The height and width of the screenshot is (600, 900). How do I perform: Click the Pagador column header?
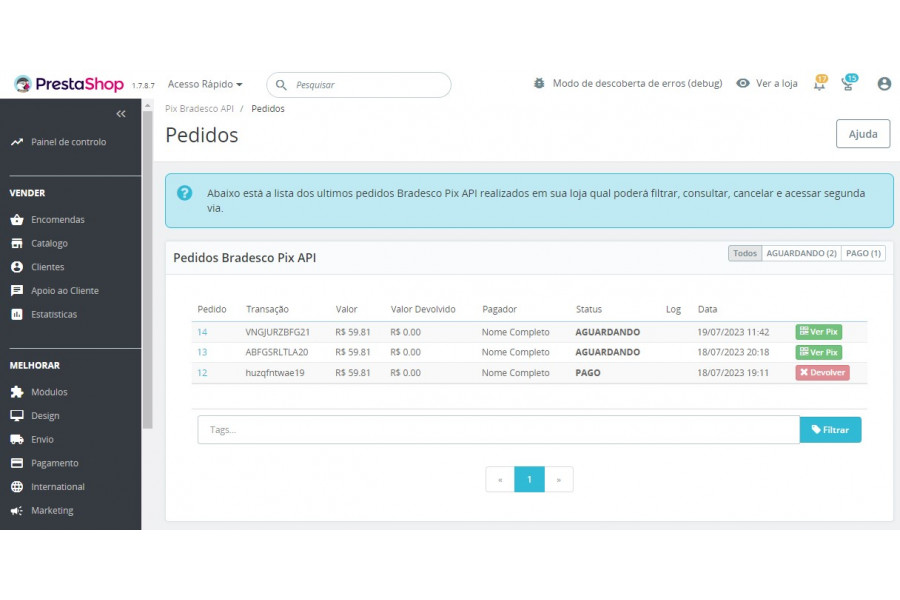click(x=499, y=309)
